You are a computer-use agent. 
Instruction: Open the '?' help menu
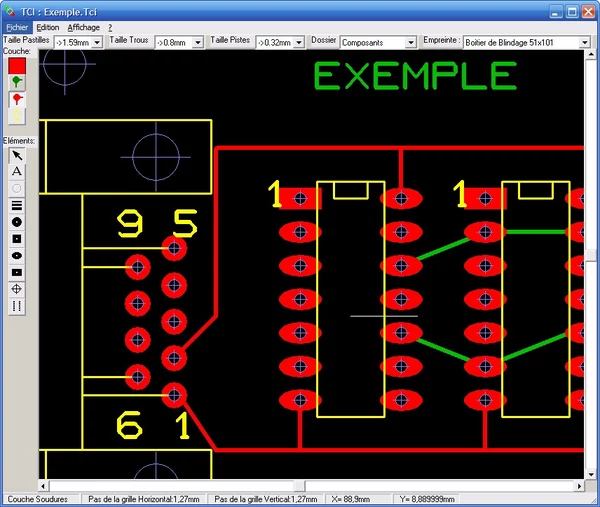(x=110, y=28)
